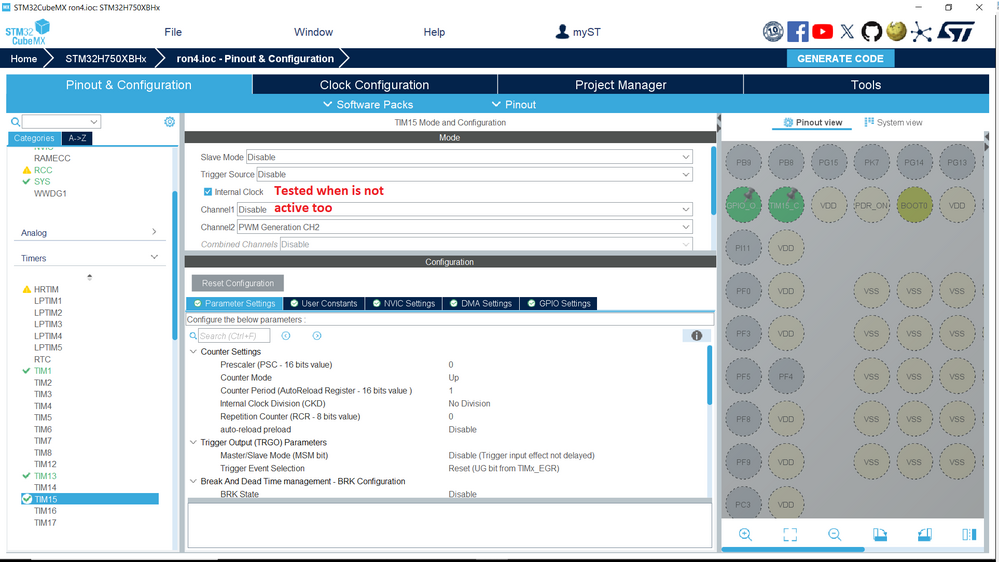Image resolution: width=999 pixels, height=562 pixels.
Task: Click the 10-year anniversary badge icon
Action: click(x=773, y=32)
